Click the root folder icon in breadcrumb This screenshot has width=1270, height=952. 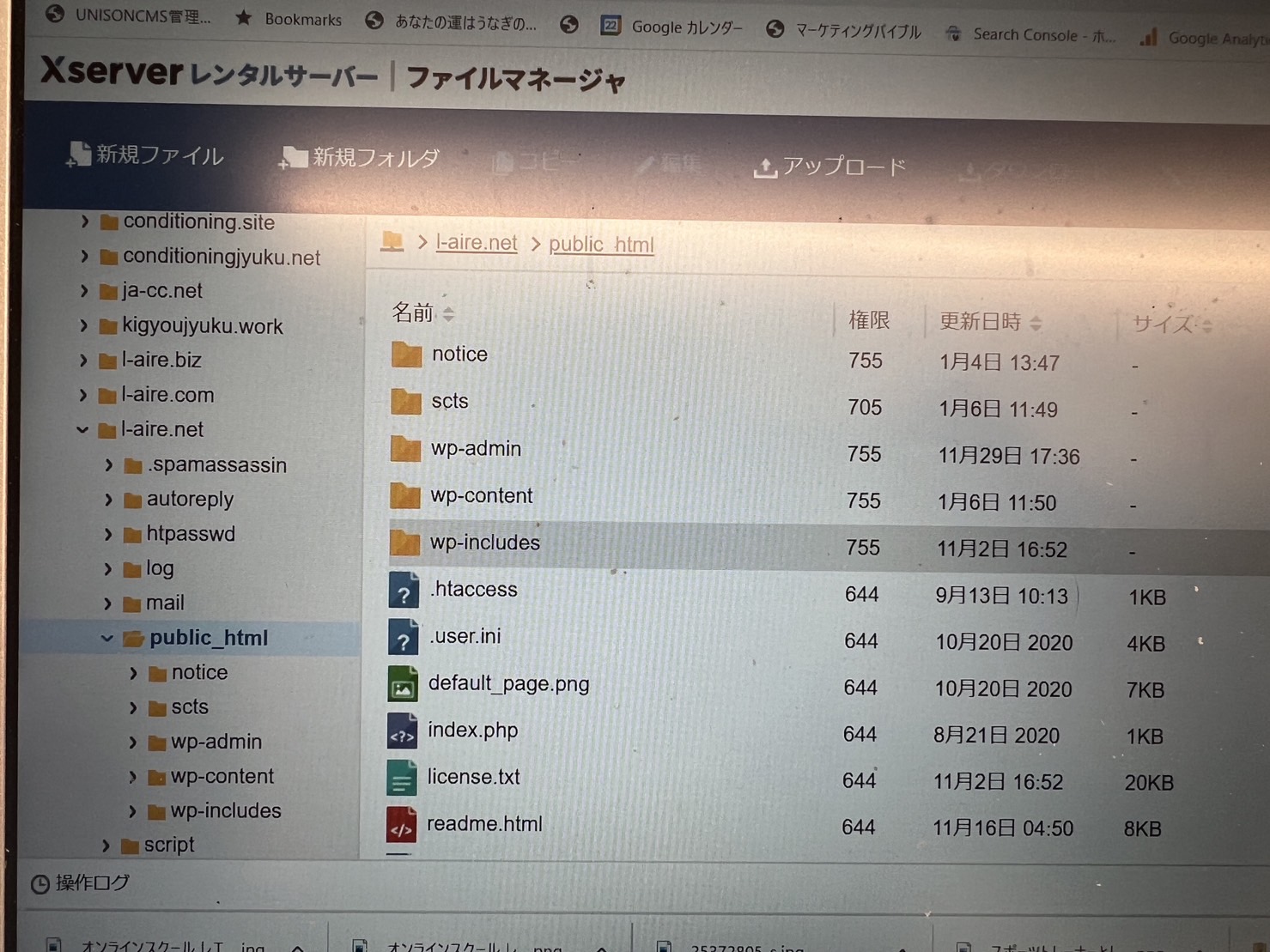click(392, 241)
